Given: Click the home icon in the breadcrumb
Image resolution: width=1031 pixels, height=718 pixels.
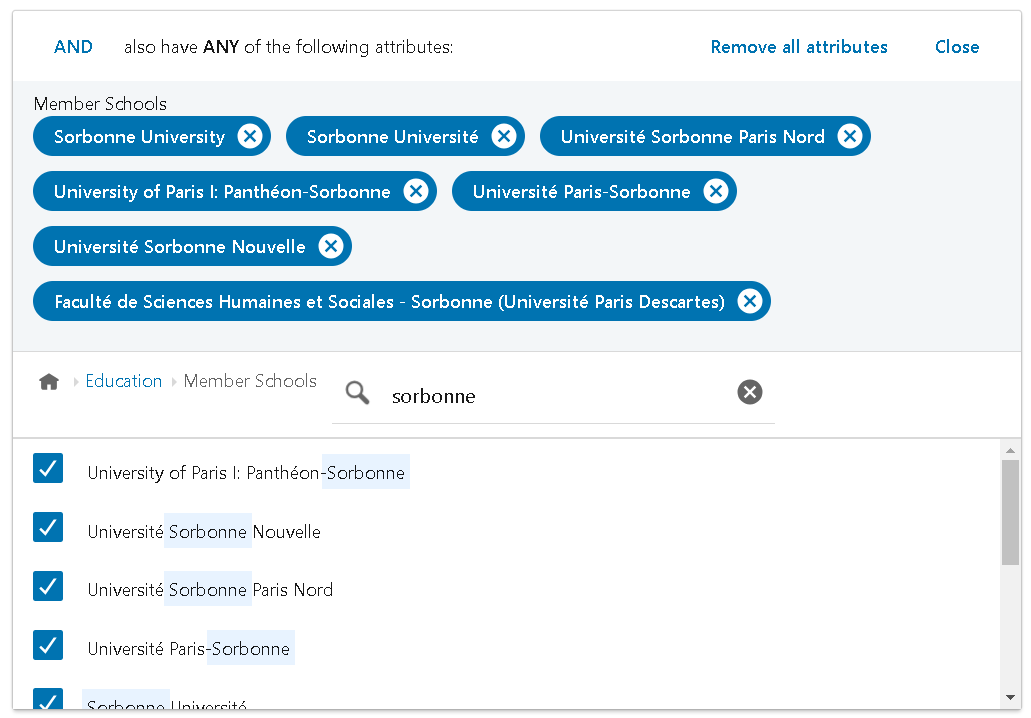Looking at the screenshot, I should (x=48, y=381).
